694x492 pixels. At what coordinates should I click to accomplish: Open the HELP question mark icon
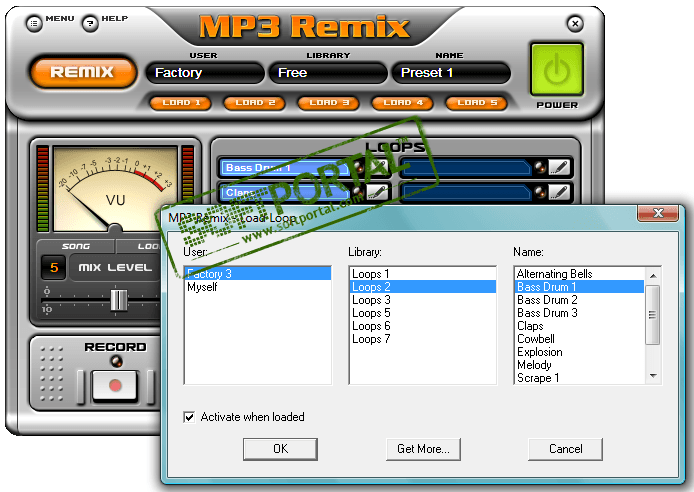pos(90,23)
